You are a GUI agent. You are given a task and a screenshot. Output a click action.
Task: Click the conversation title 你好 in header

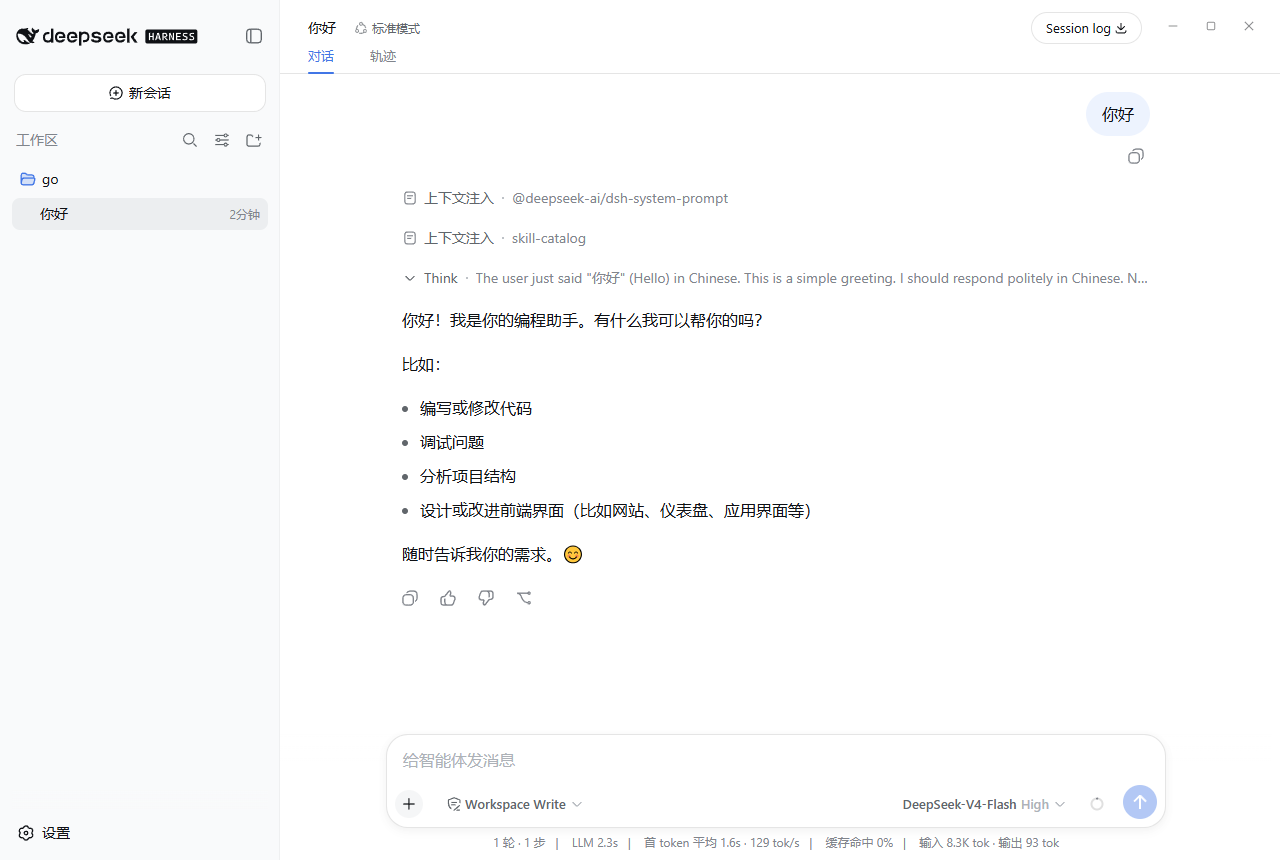coord(322,28)
